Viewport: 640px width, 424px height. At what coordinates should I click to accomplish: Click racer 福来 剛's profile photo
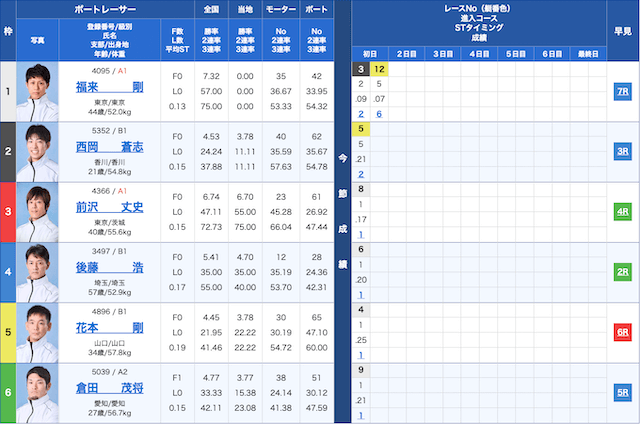[39, 91]
